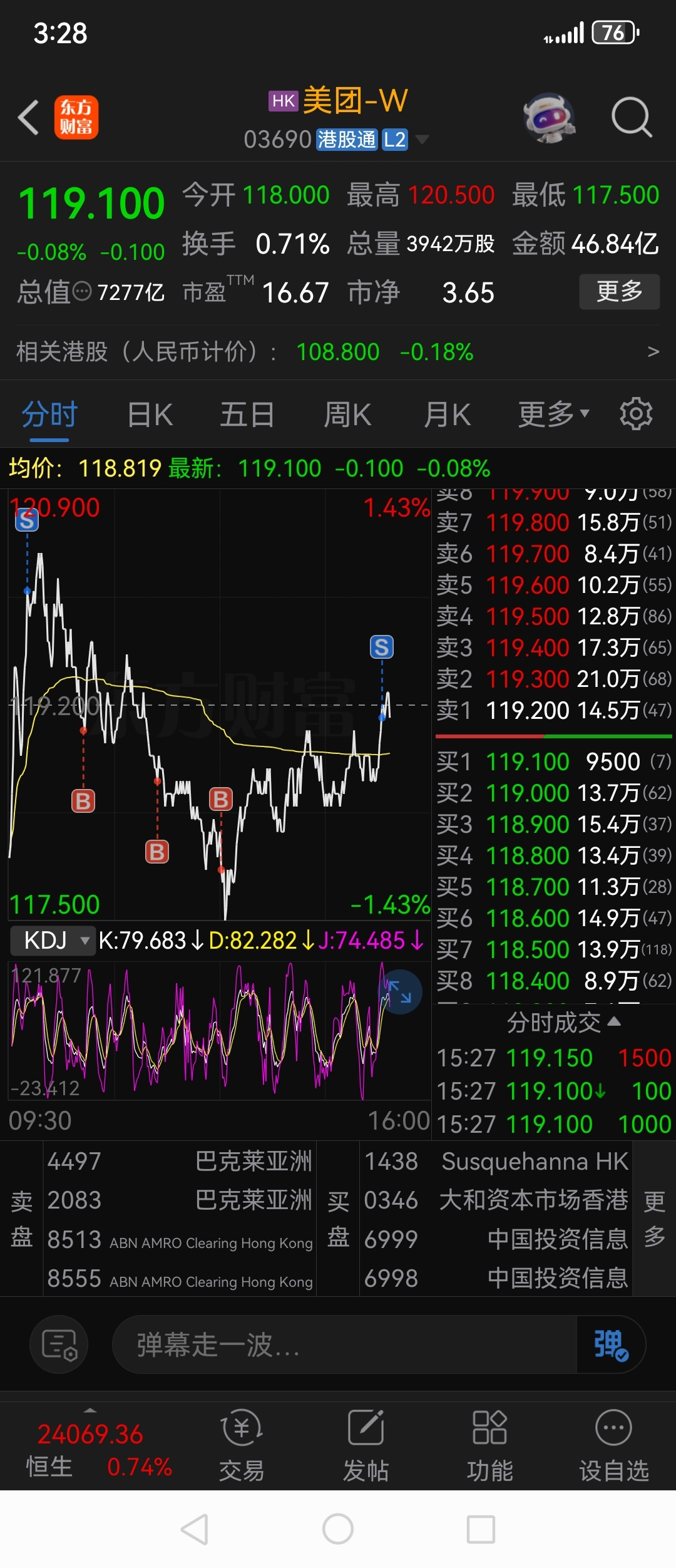Image resolution: width=676 pixels, height=1568 pixels.
Task: Tap the 119.100 current price
Action: [x=91, y=204]
